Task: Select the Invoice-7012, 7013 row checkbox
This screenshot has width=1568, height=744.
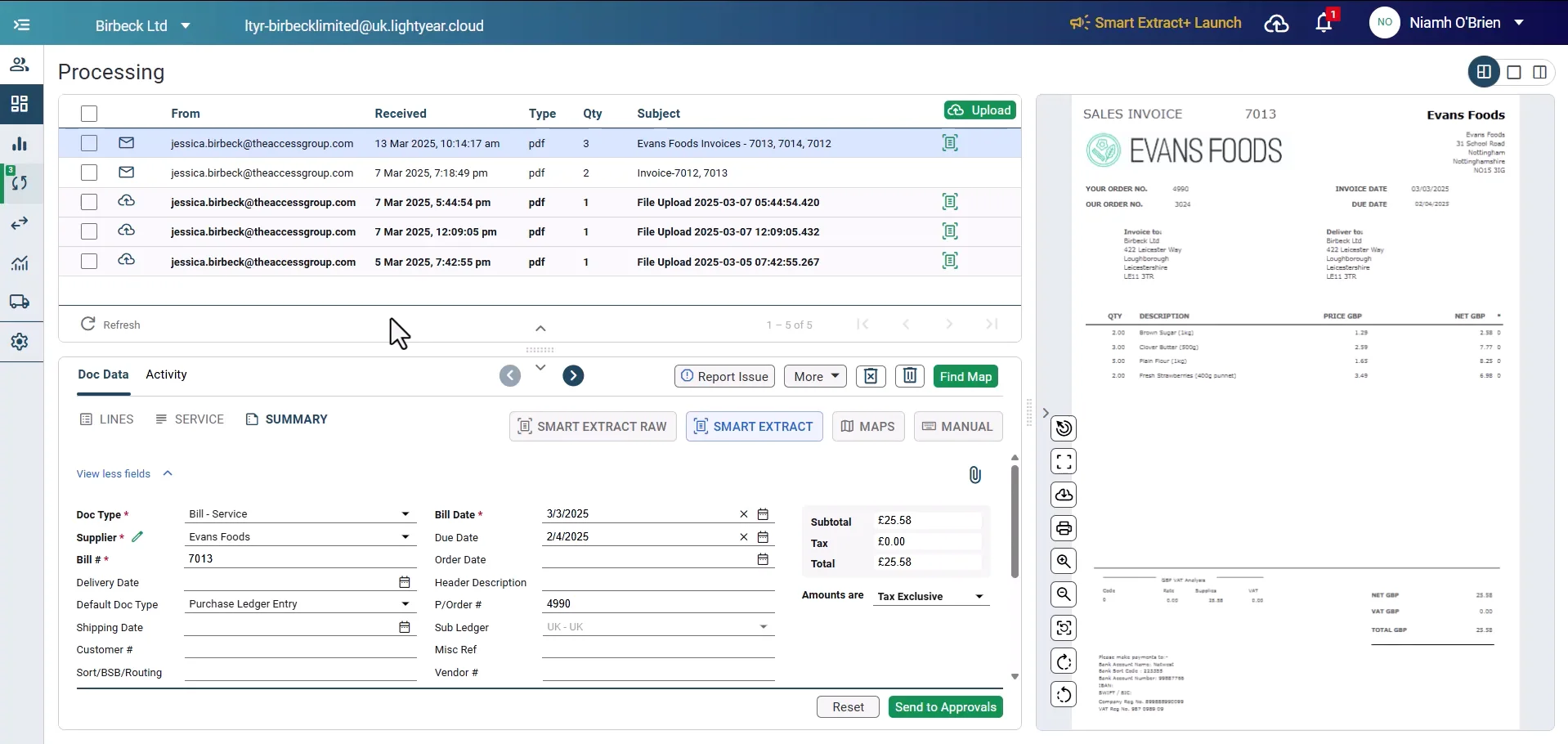Action: point(89,173)
